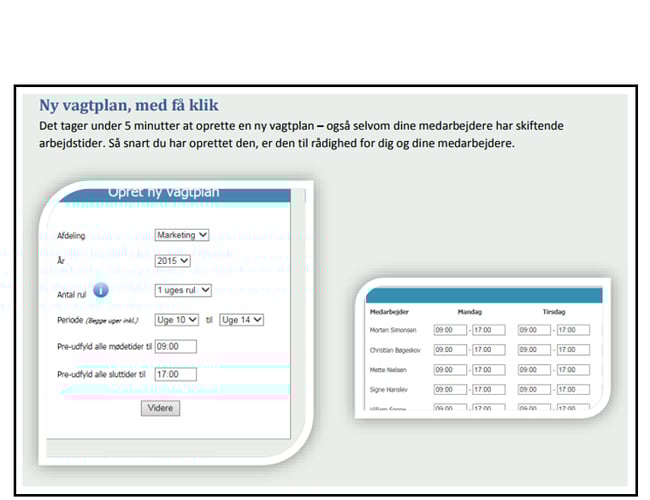The image size is (650, 500).
Task: Click Mette Nielsen's Tirsdag start time field
Action: tap(534, 370)
